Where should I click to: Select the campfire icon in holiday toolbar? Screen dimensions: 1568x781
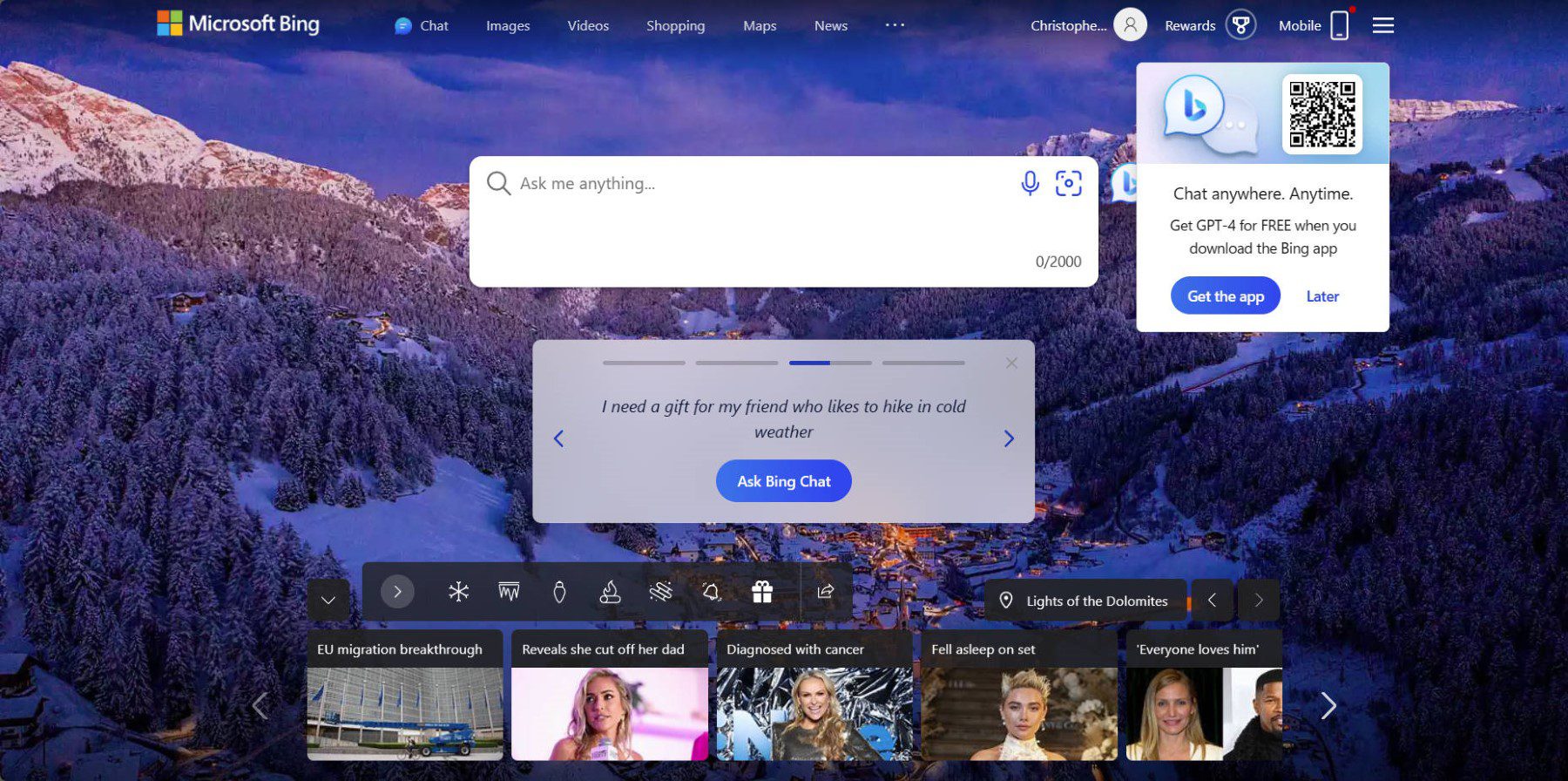click(610, 592)
